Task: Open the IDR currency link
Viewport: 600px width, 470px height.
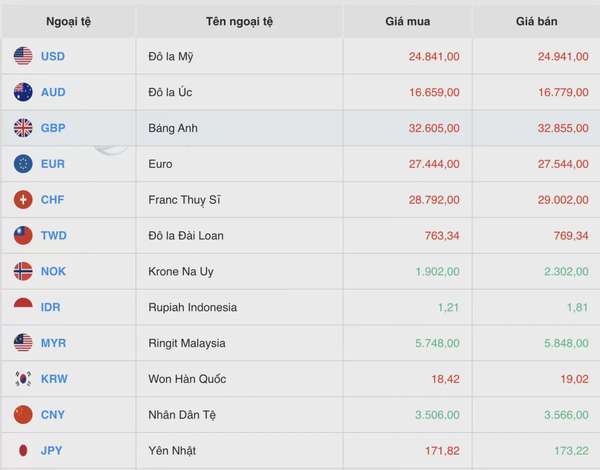Action: 51,307
